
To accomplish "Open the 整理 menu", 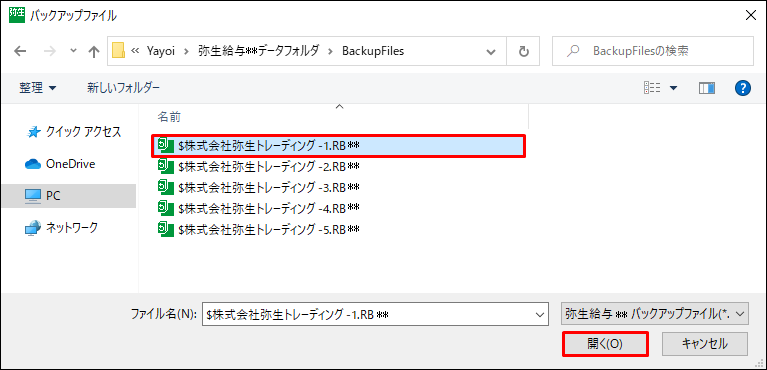I will click(x=38, y=88).
